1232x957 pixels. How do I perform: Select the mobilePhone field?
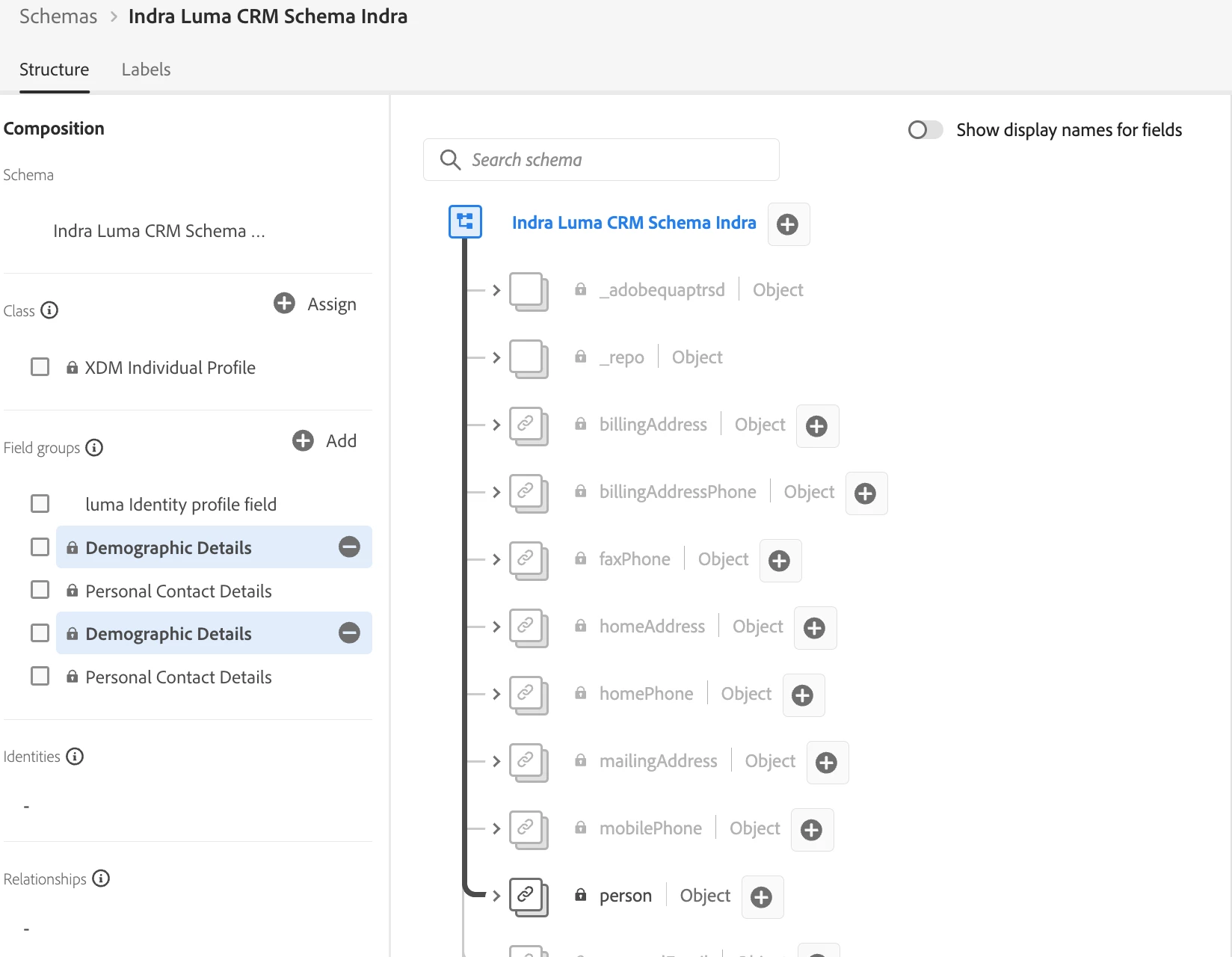(650, 828)
